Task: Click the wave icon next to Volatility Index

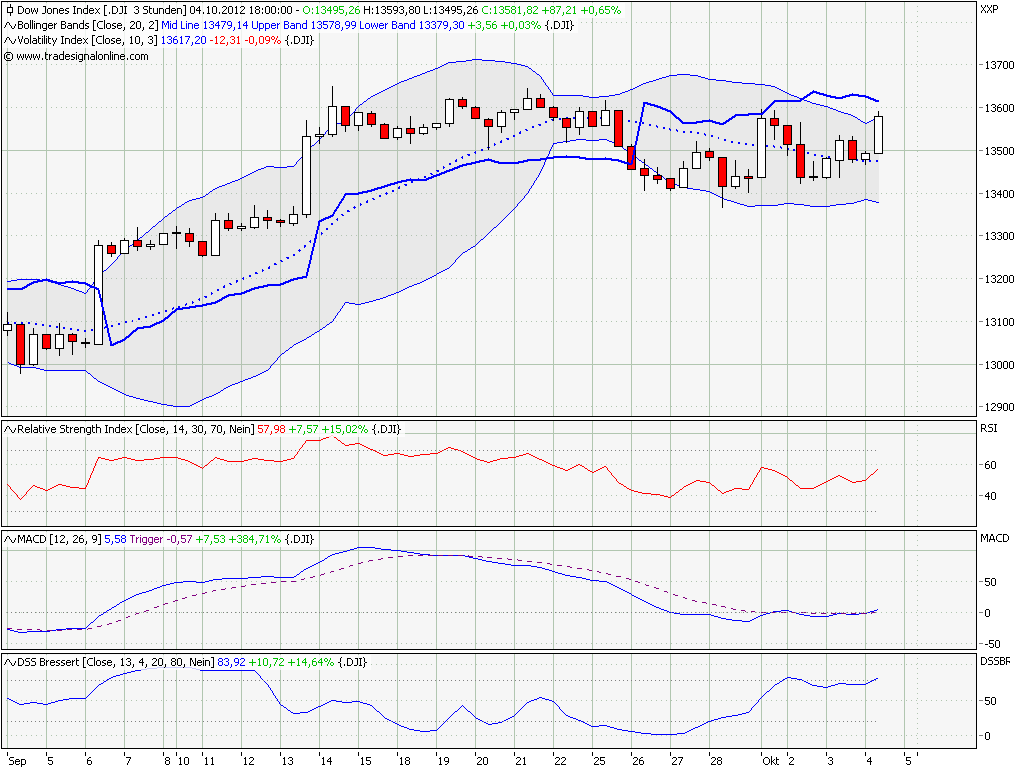Action: click(8, 41)
